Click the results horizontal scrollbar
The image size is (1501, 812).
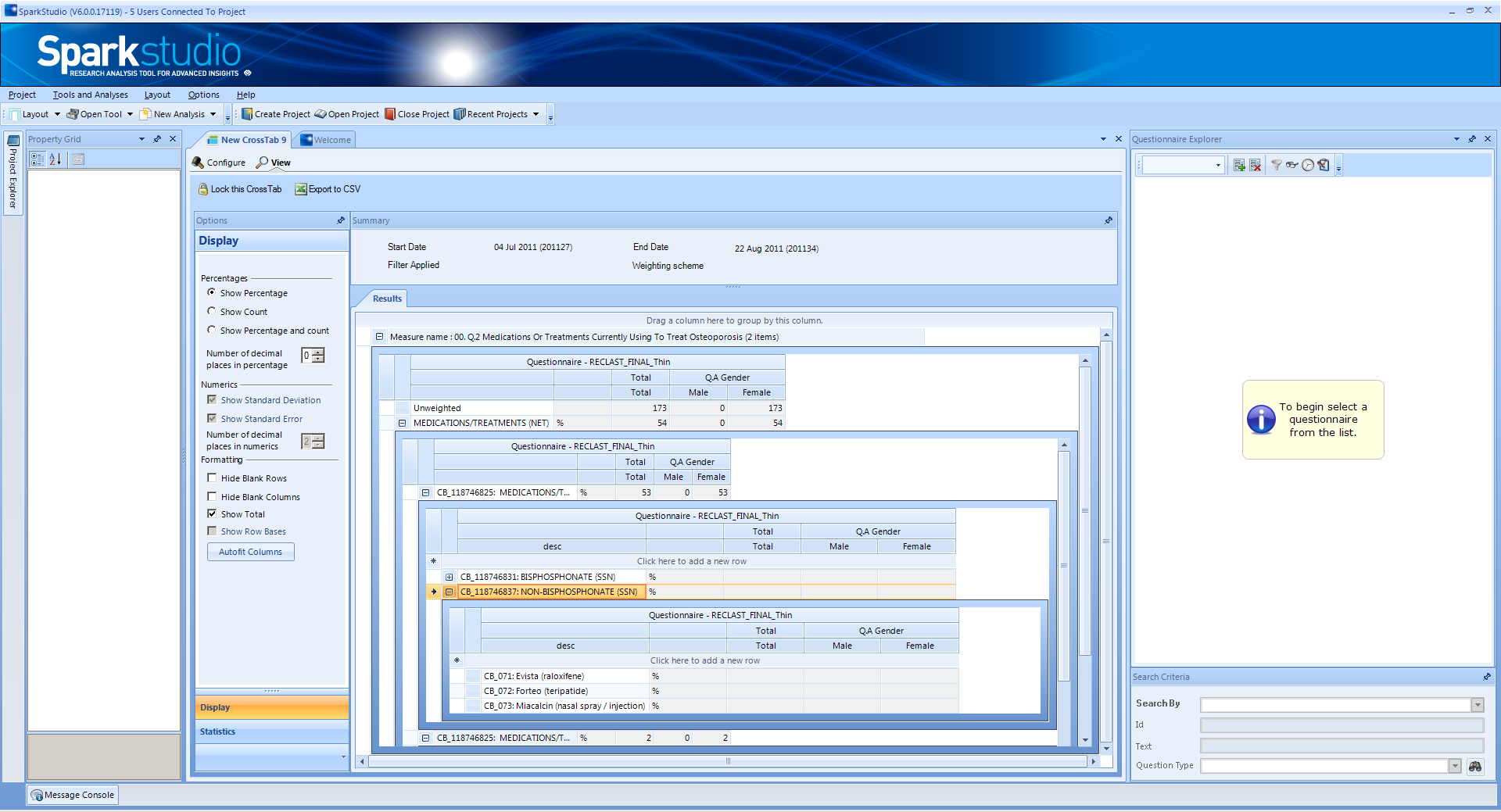[728, 761]
